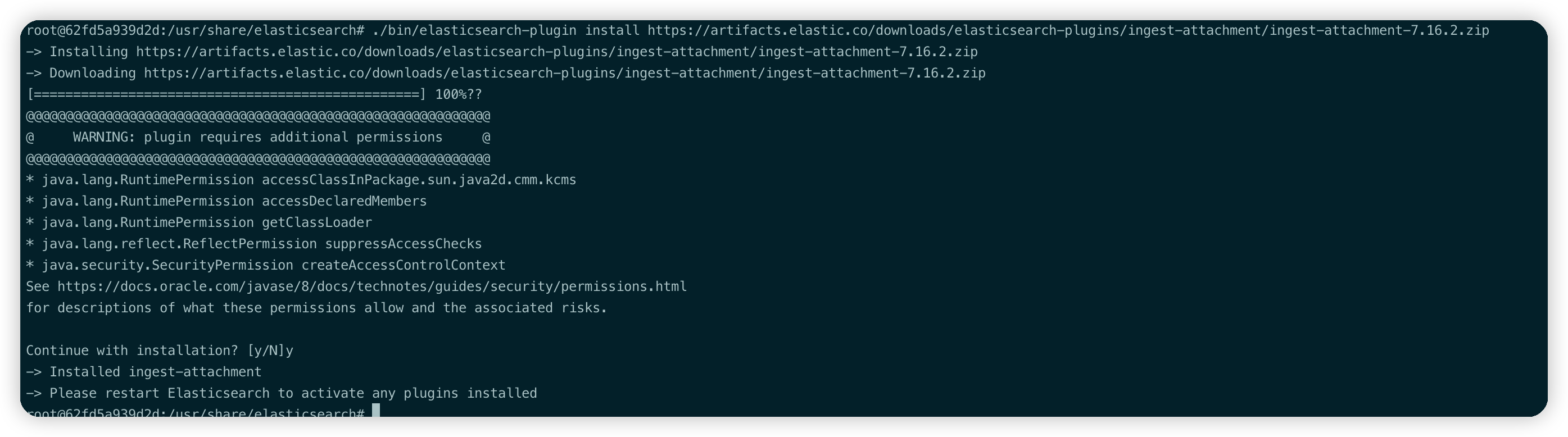The height and width of the screenshot is (437, 1568).
Task: Click the accessDeclaredMembers permission line
Action: pos(226,202)
